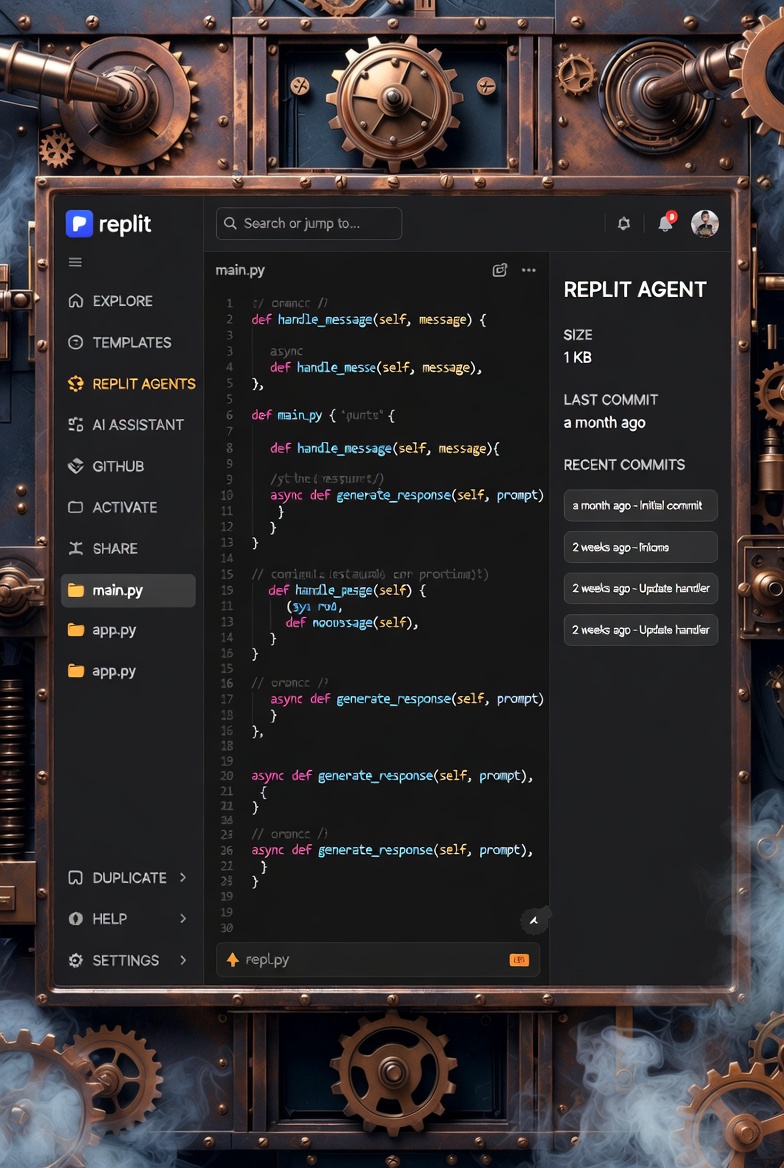Expand the SETTINGS chevron
This screenshot has width=784, height=1168.
click(x=183, y=960)
